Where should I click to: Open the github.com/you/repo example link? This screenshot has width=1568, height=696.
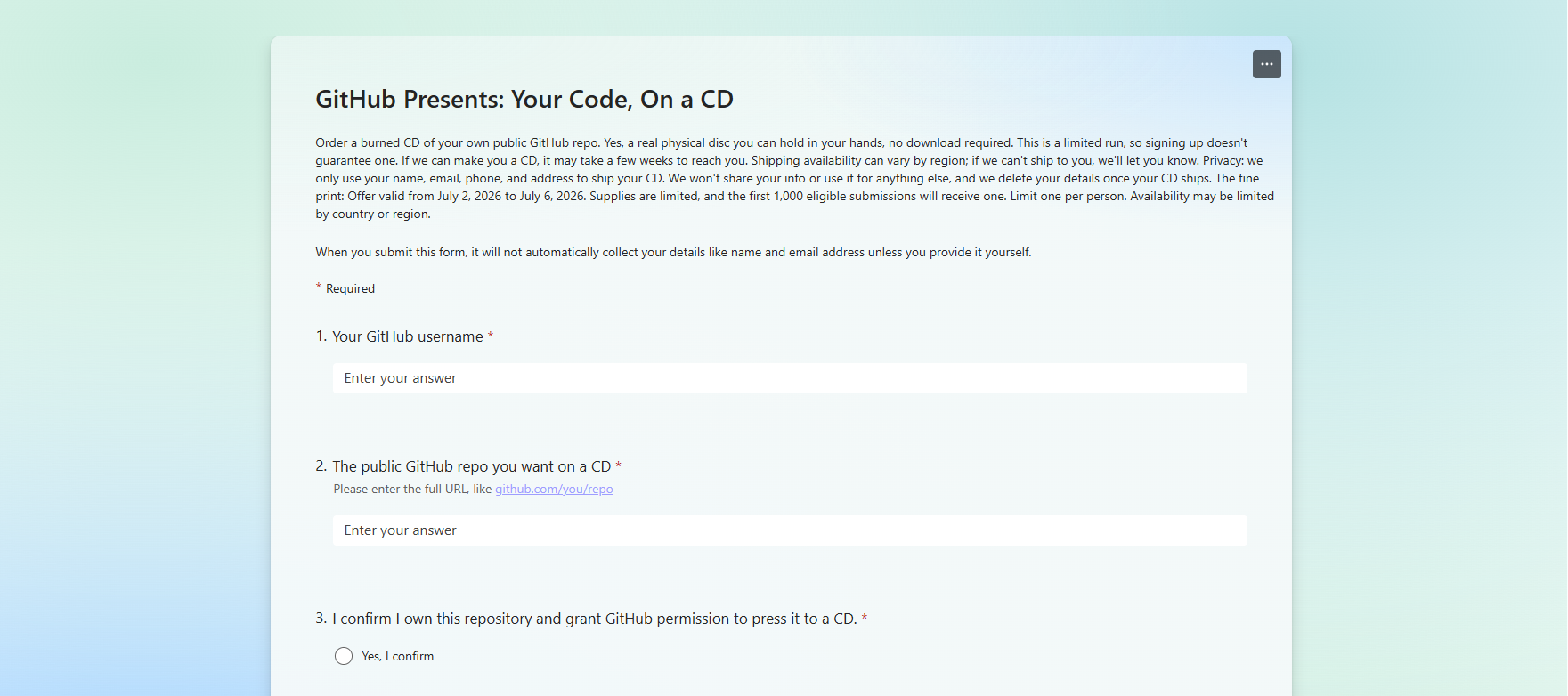coord(554,489)
